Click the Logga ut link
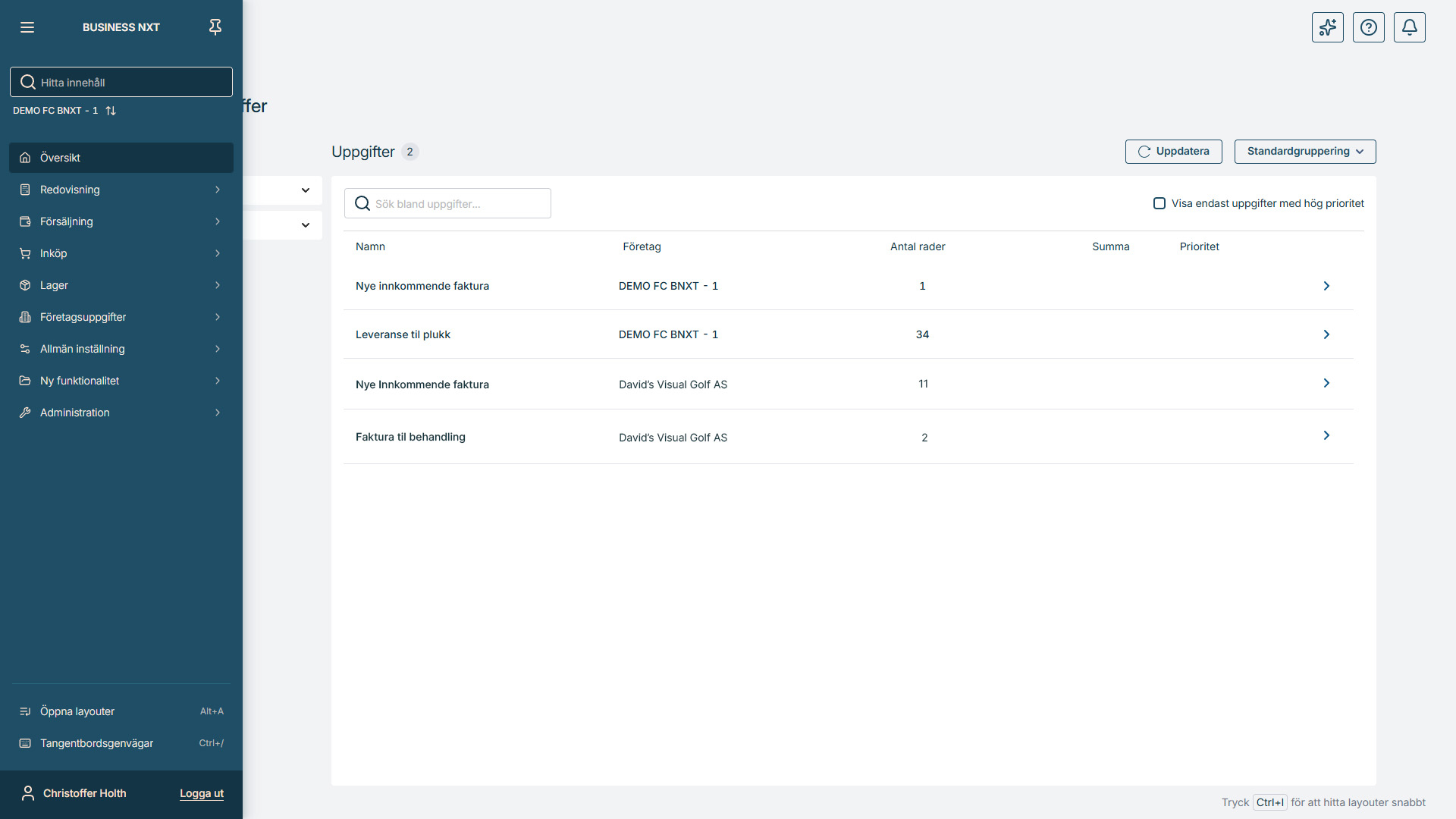Viewport: 1456px width, 819px height. coord(201,793)
